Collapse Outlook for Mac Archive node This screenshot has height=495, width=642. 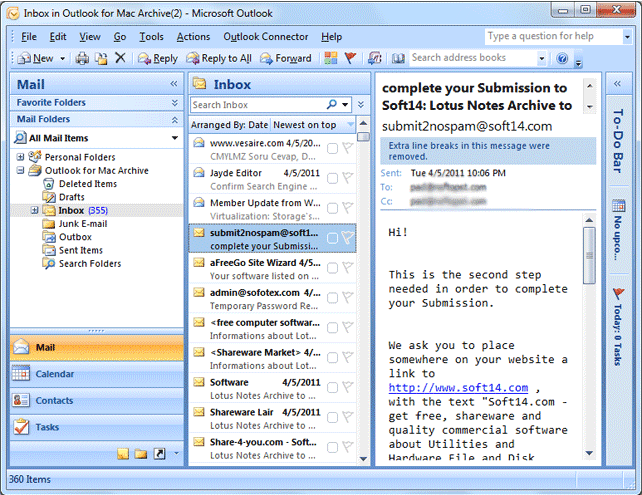(20, 170)
